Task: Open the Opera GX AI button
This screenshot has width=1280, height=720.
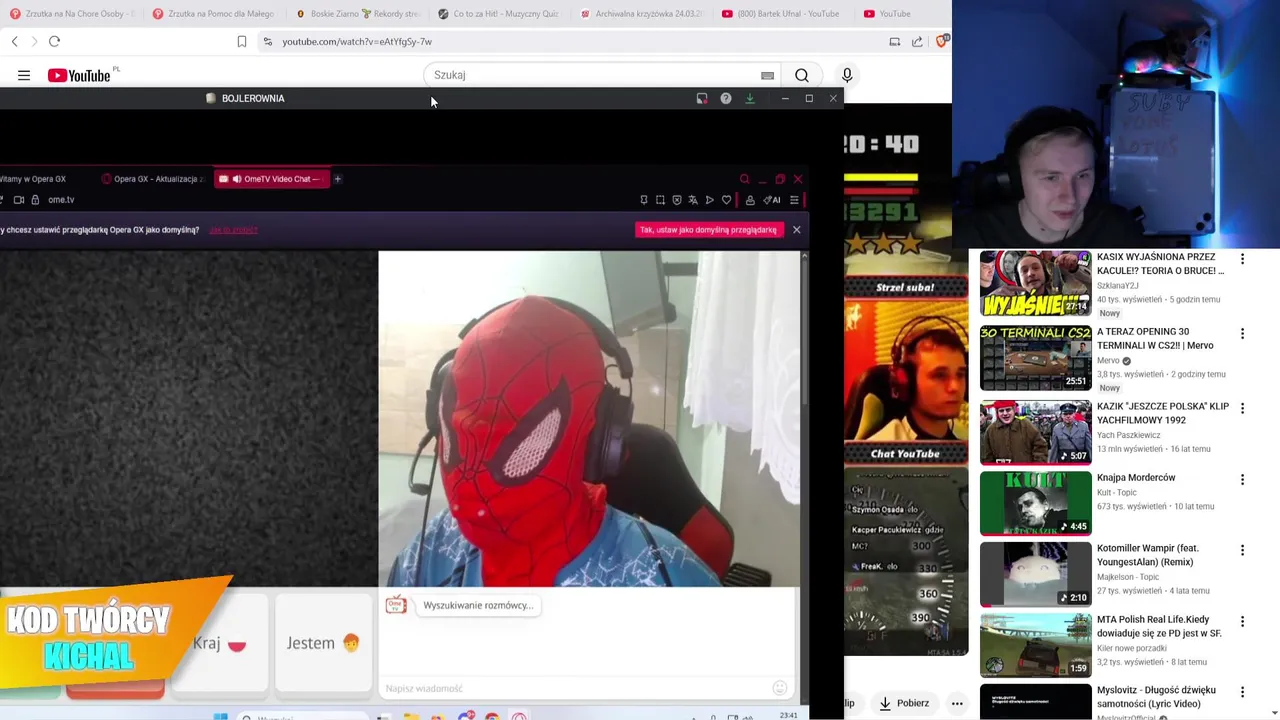Action: [x=772, y=200]
